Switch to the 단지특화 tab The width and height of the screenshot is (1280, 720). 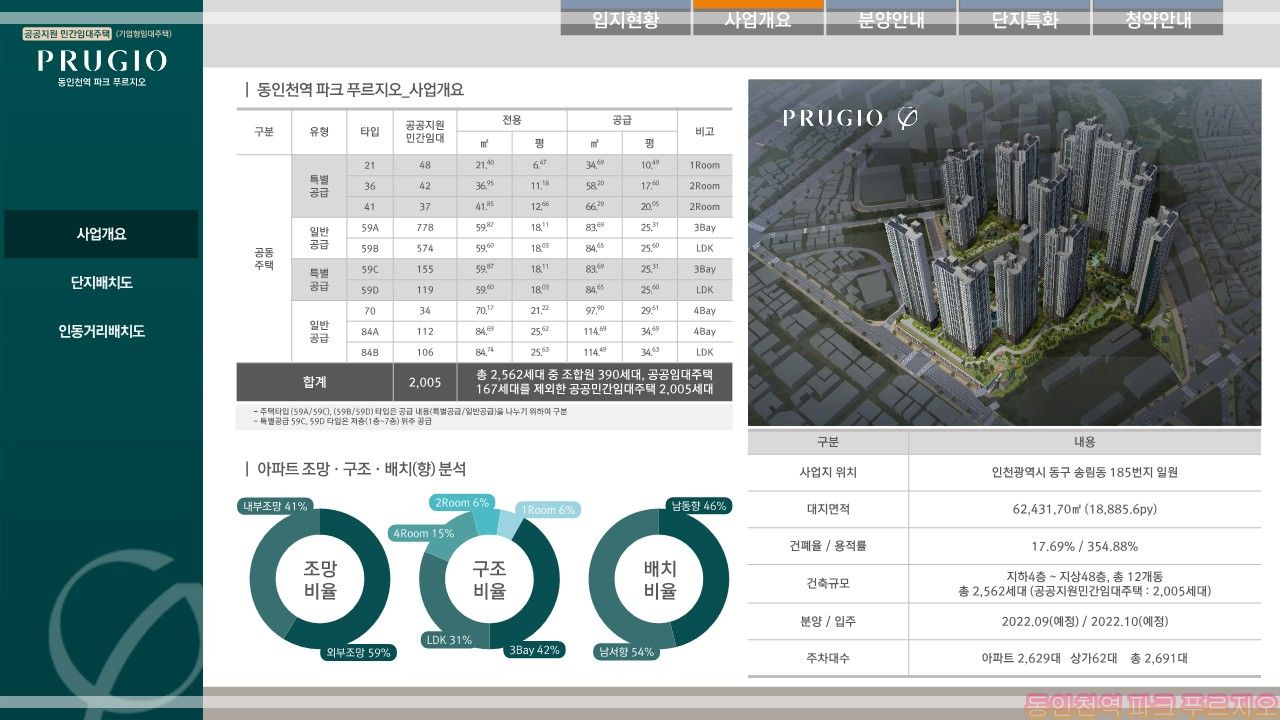click(x=1024, y=19)
